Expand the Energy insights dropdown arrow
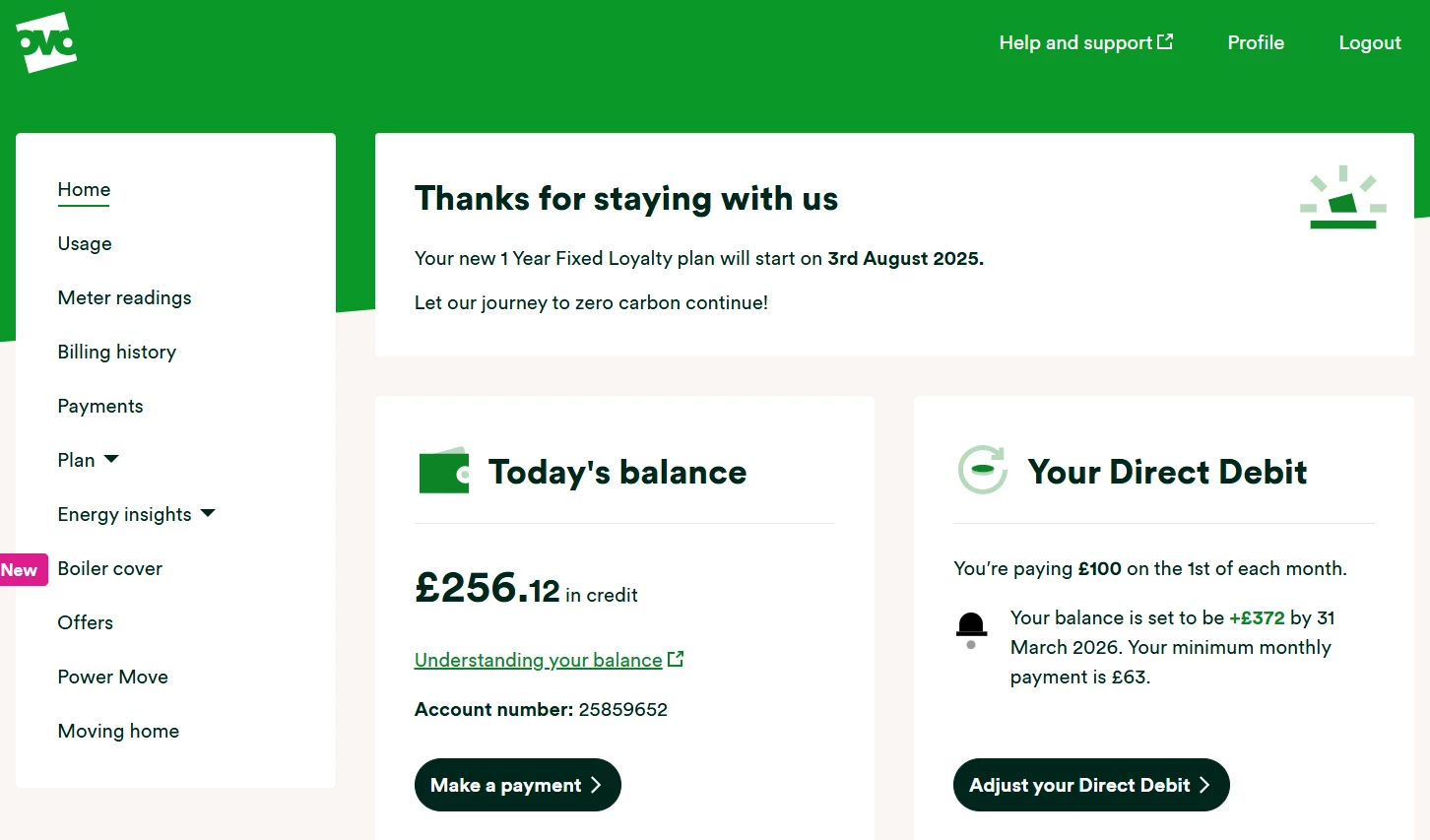Viewport: 1430px width, 840px height. pos(208,513)
